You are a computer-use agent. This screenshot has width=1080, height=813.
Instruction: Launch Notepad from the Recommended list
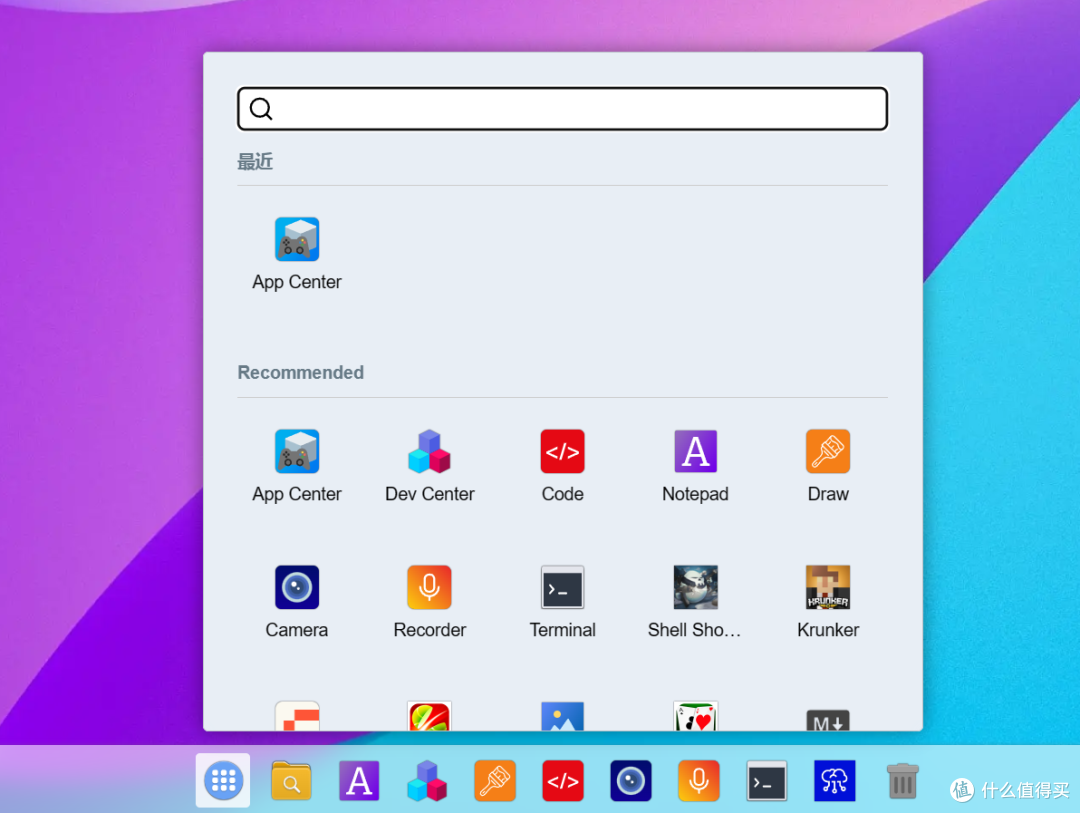695,452
